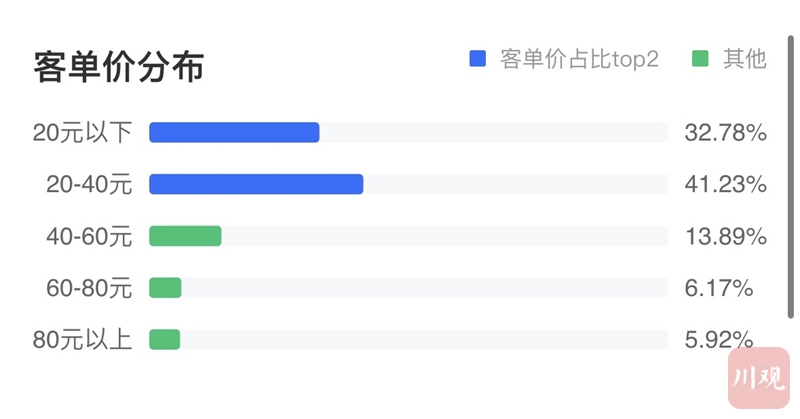Image resolution: width=800 pixels, height=419 pixels.
Task: Select the green 40-60元 bar
Action: (x=185, y=236)
